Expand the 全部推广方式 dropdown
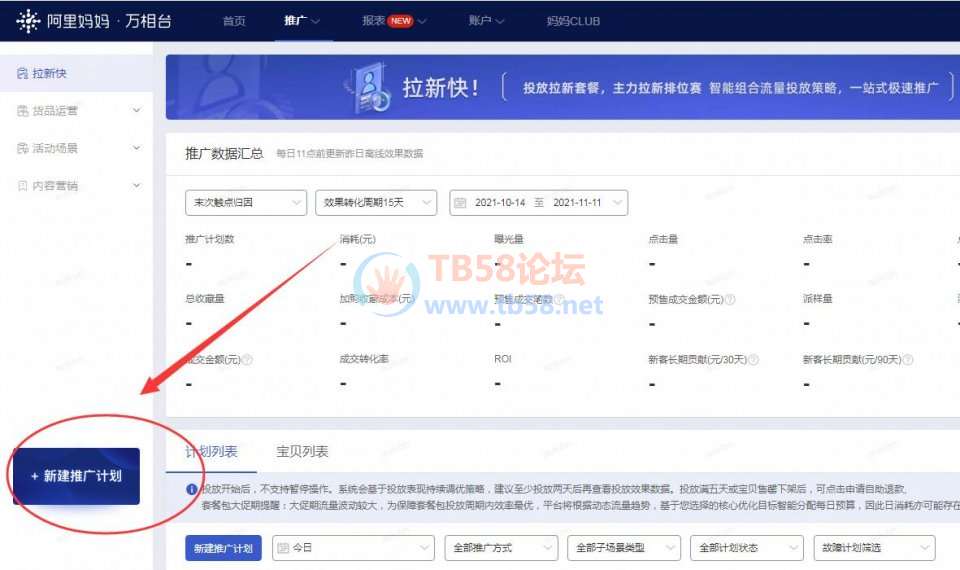This screenshot has height=570, width=960. click(501, 548)
